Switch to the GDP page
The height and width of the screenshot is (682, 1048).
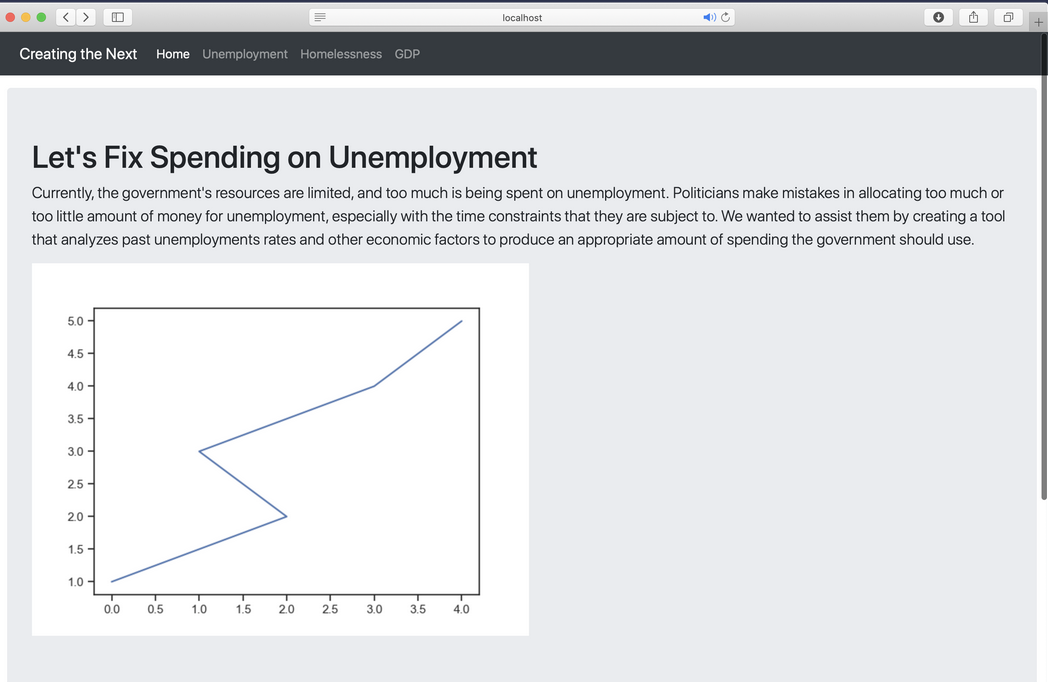[x=407, y=54]
